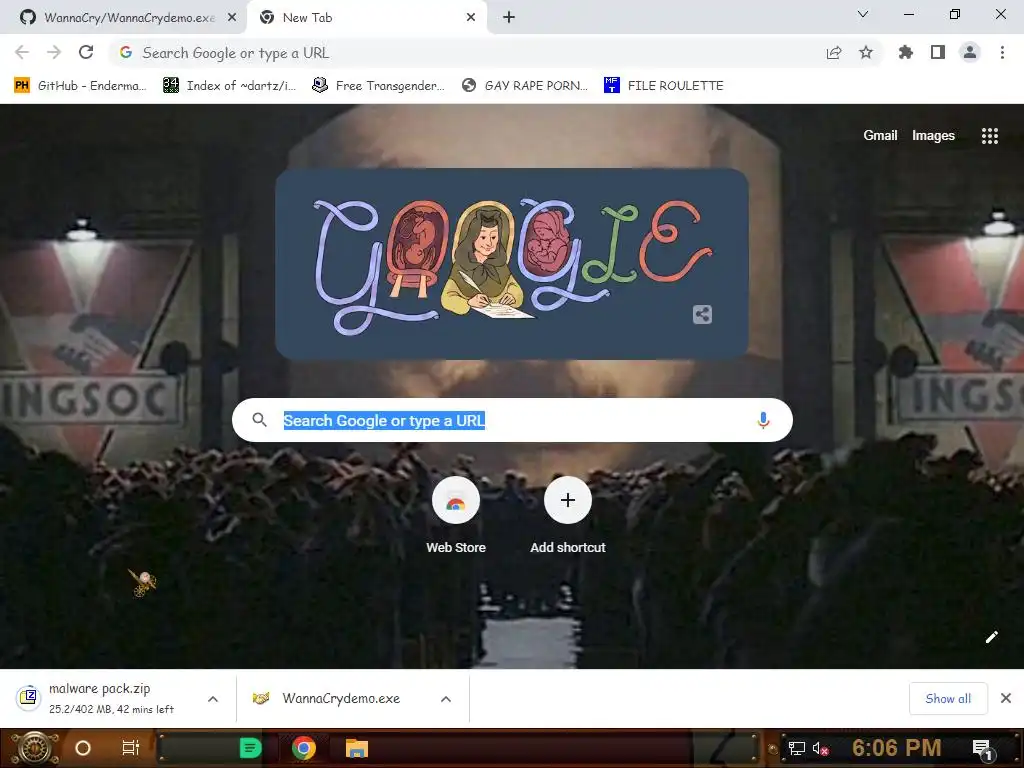This screenshot has width=1024, height=768.
Task: Unmute the volume tray icon
Action: (x=820, y=748)
